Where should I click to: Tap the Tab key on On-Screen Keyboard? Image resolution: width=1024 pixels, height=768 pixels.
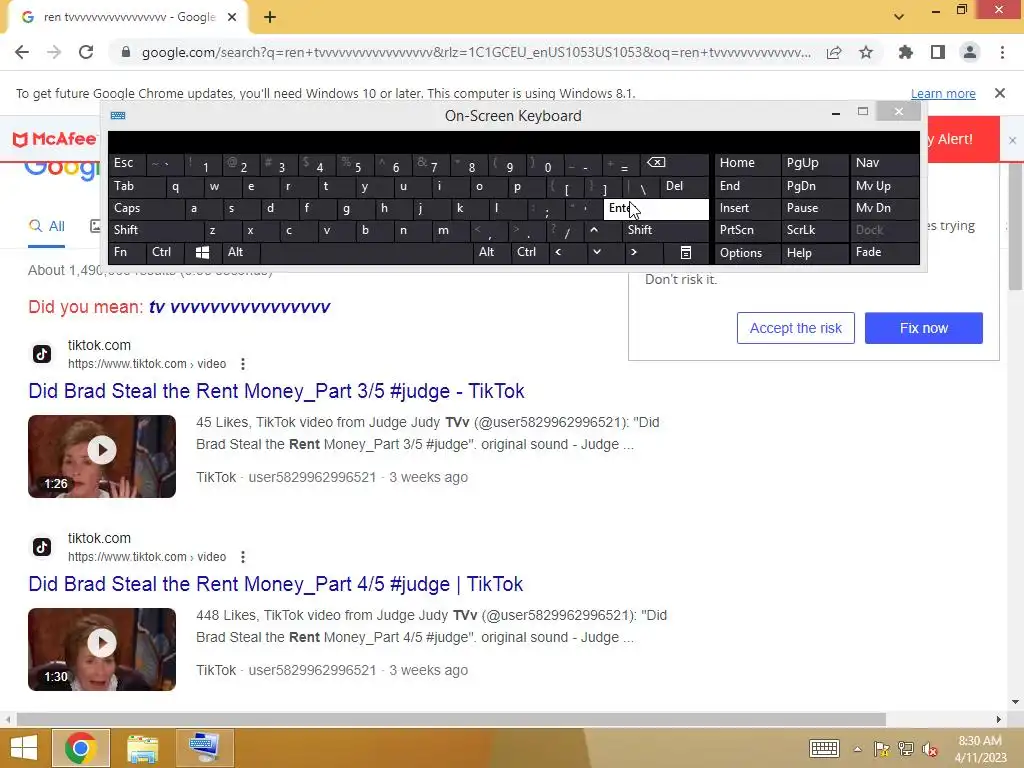point(136,187)
